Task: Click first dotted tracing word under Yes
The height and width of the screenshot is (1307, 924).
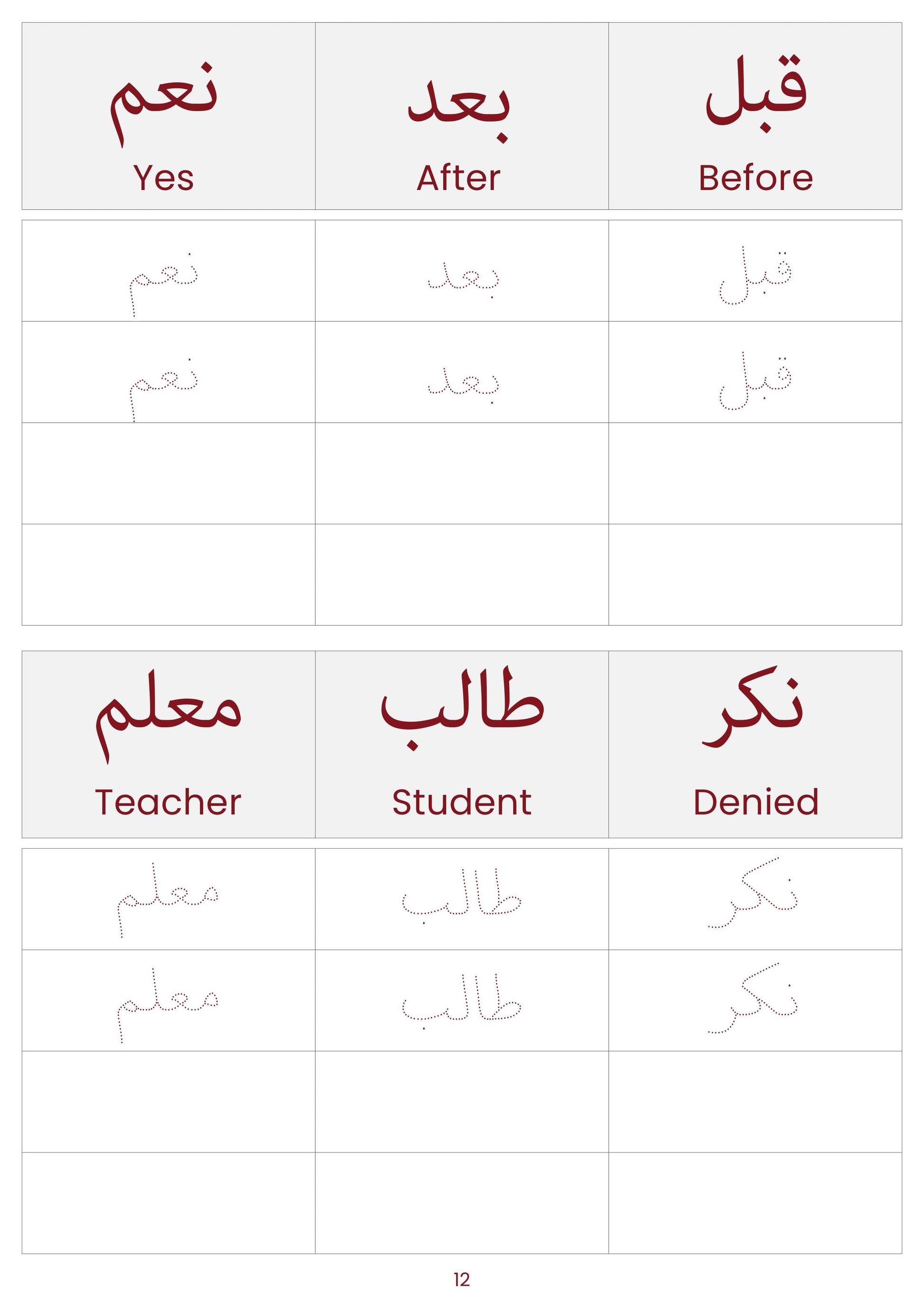Action: coord(164,284)
